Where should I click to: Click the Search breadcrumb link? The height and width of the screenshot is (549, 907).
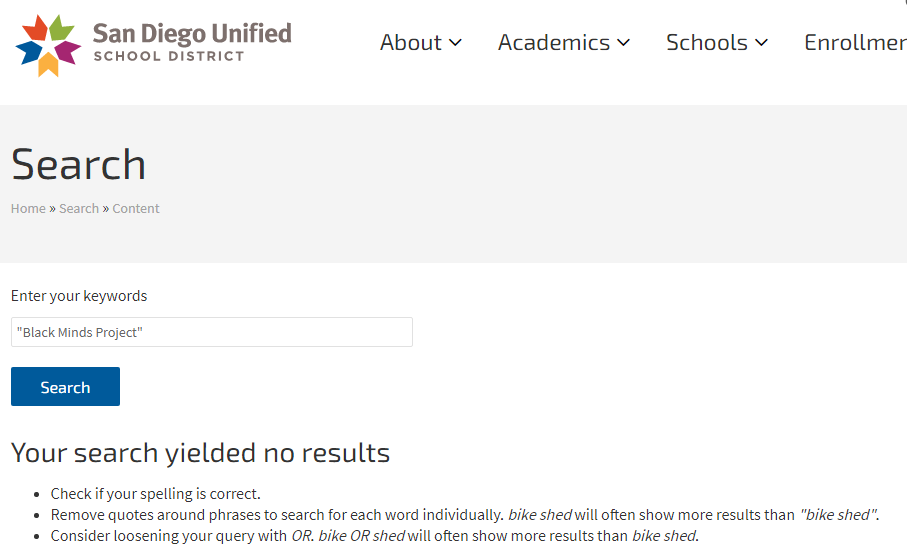pyautogui.click(x=79, y=209)
